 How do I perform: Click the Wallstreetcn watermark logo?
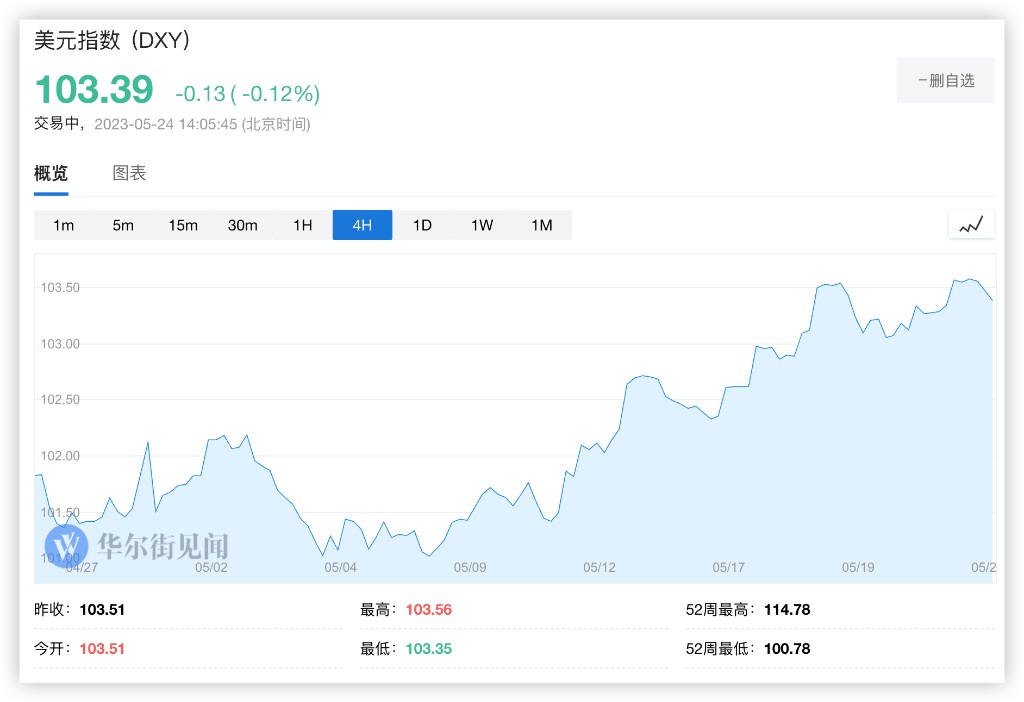(x=68, y=545)
